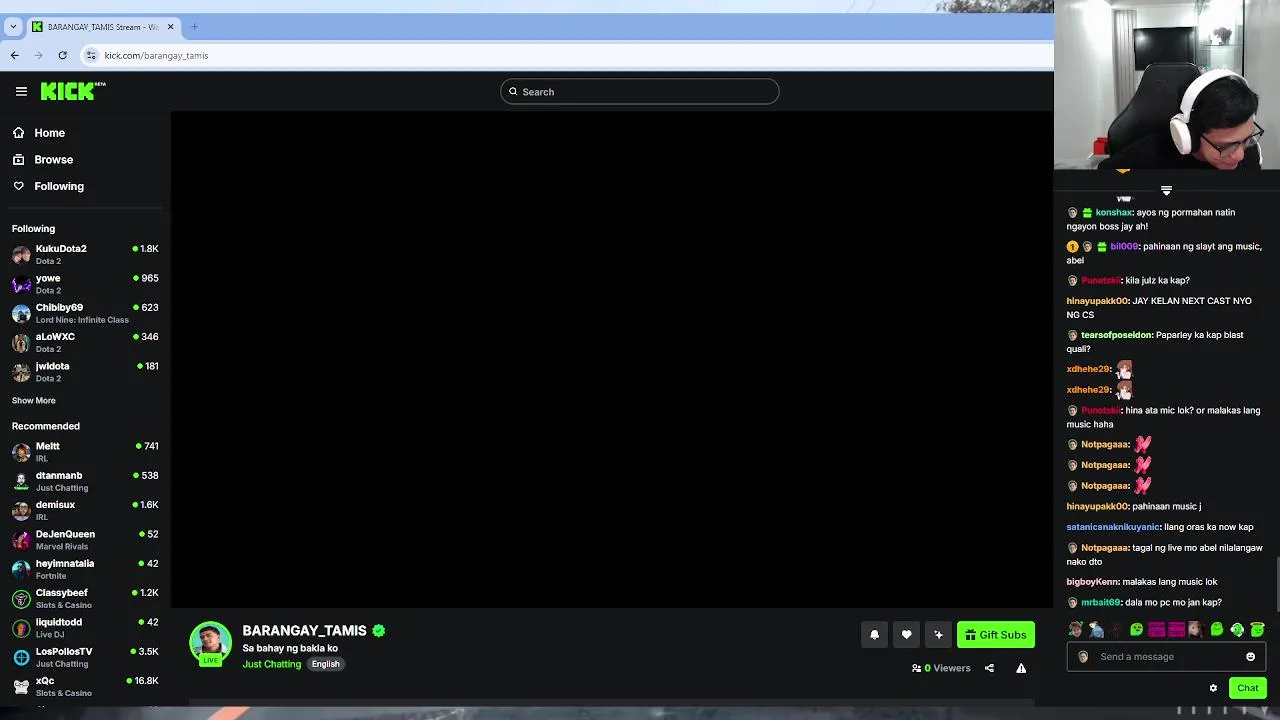The width and height of the screenshot is (1280, 720).
Task: Click BARANGAY_TAMIS streamer avatar
Action: tap(210, 643)
